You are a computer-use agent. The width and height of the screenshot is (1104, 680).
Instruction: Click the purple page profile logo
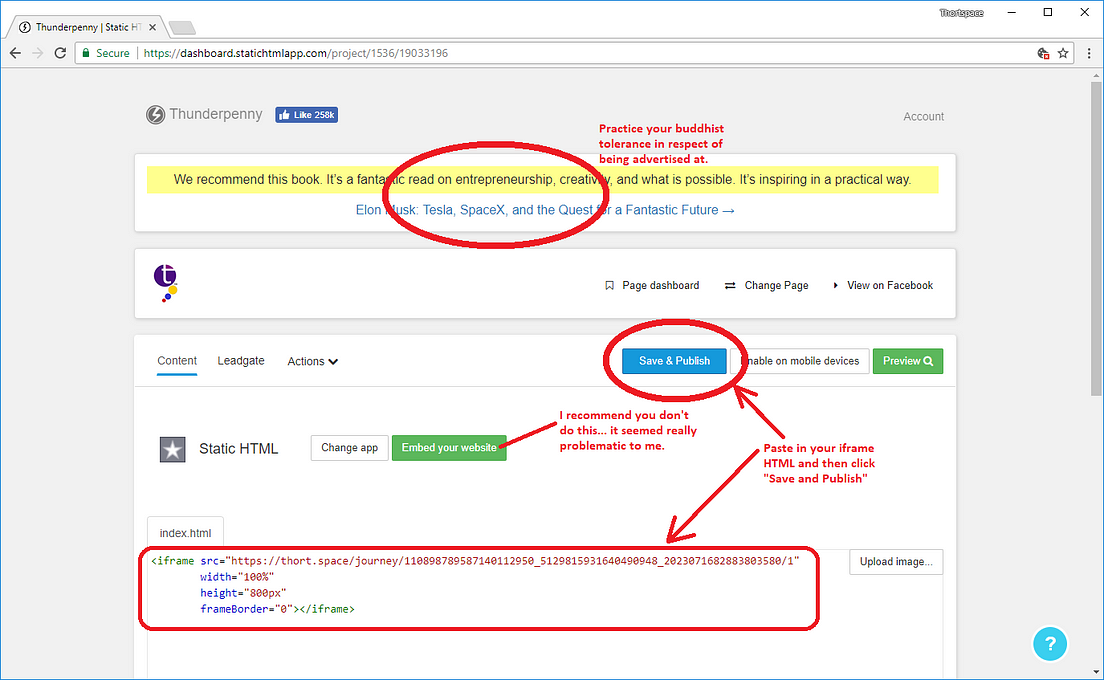pyautogui.click(x=165, y=283)
